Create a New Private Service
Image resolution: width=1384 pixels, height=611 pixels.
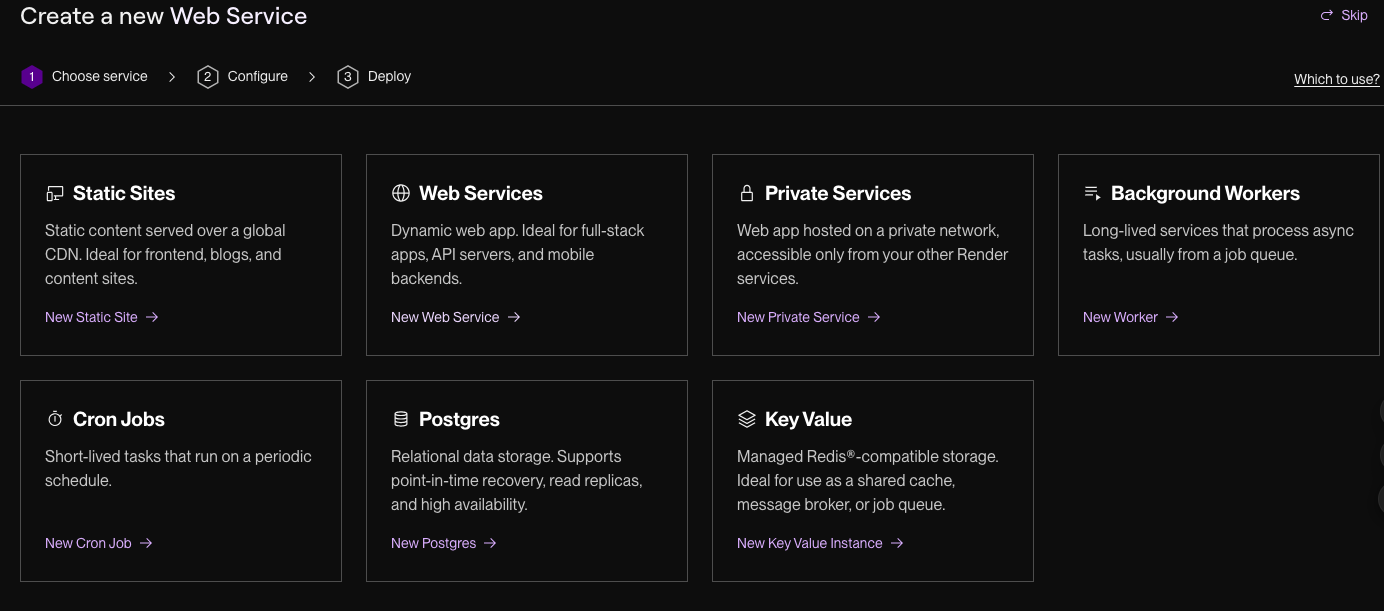tap(809, 317)
